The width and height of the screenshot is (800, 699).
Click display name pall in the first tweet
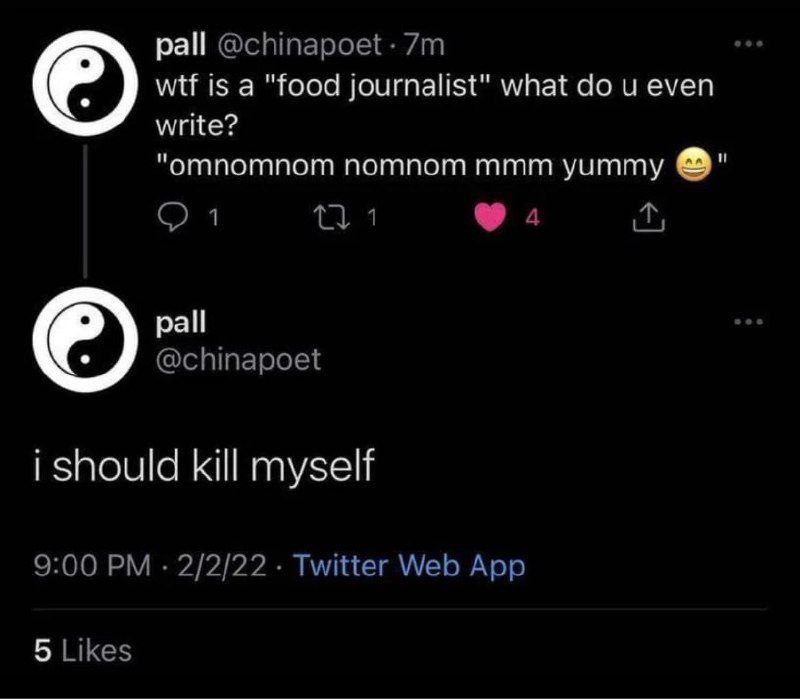180,44
